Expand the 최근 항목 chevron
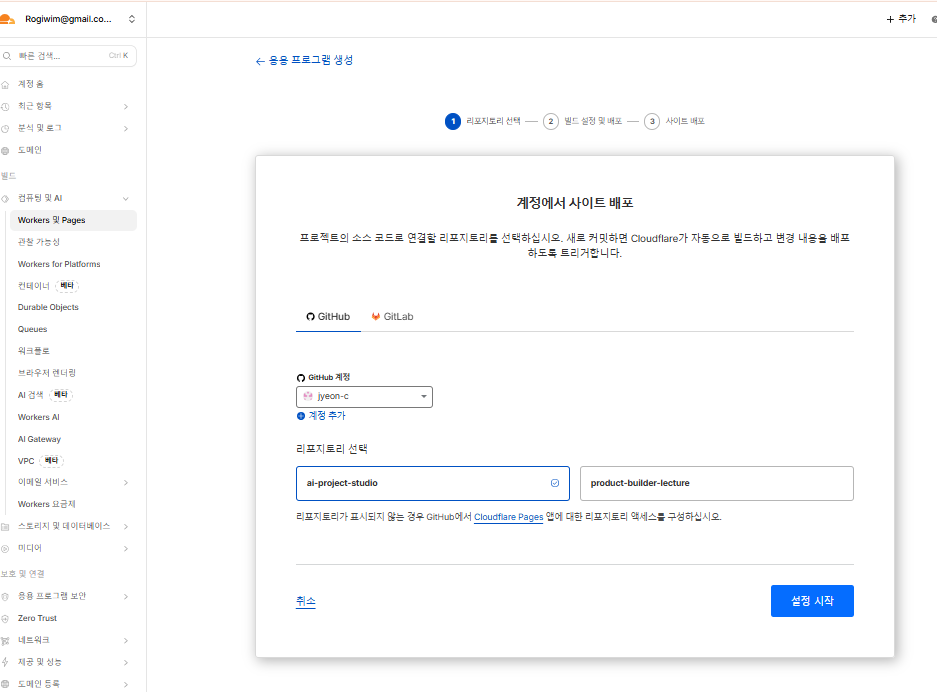The image size is (937, 692). [125, 106]
